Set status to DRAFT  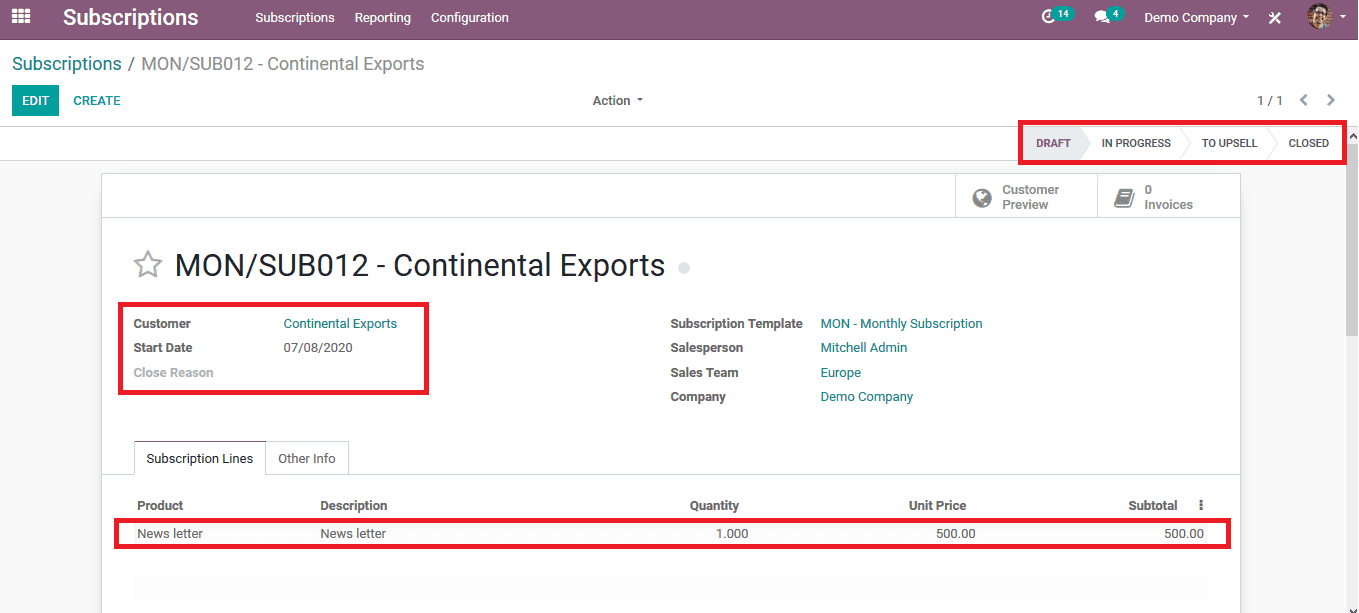[x=1053, y=143]
